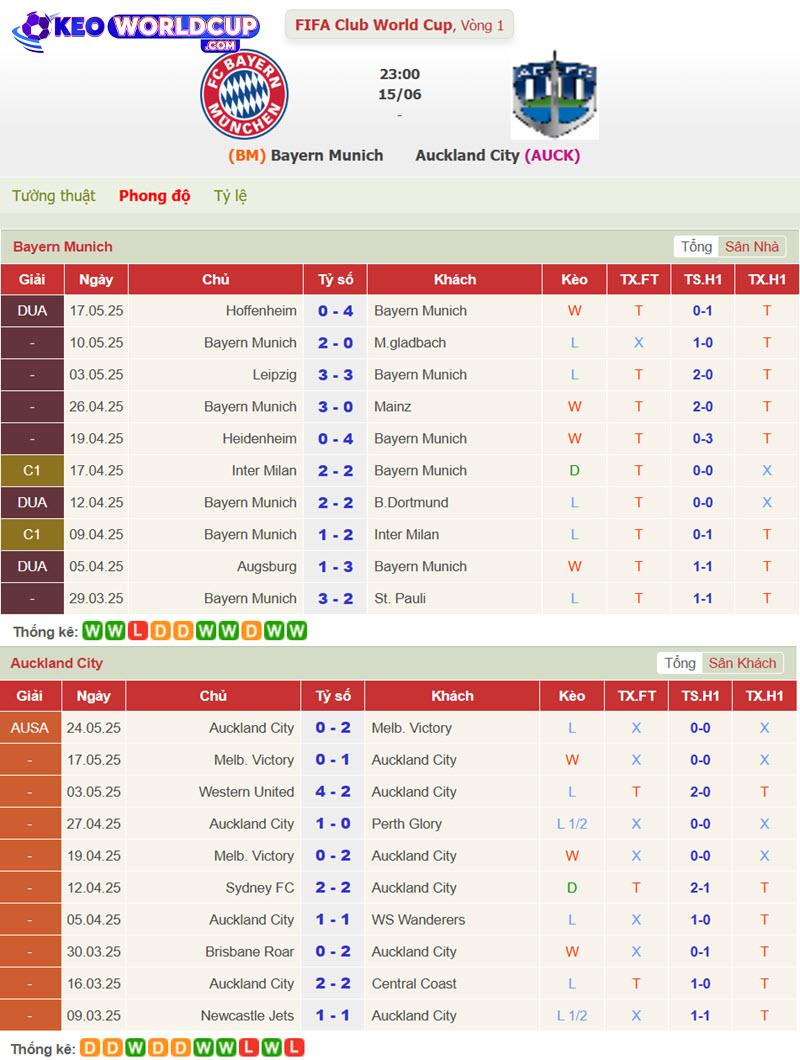
Task: Open the Brisbane Roar team link
Action: [250, 952]
